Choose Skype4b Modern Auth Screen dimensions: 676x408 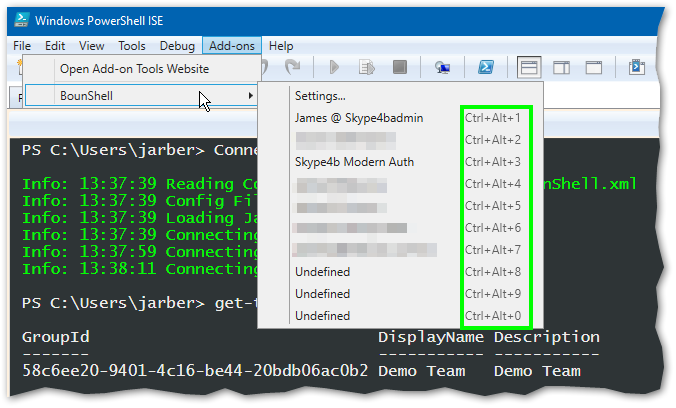tap(401, 162)
